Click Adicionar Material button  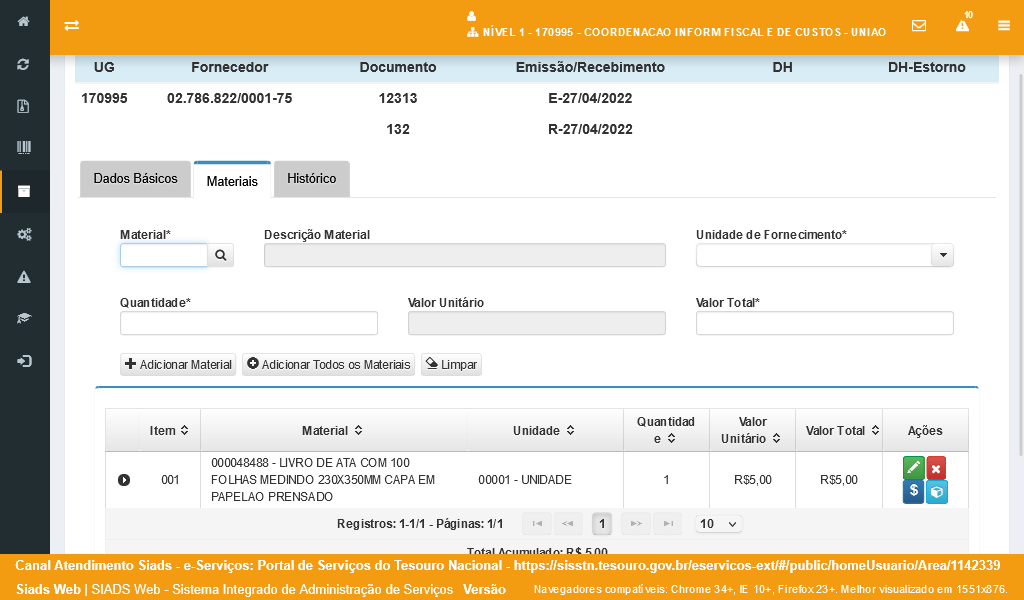point(178,364)
